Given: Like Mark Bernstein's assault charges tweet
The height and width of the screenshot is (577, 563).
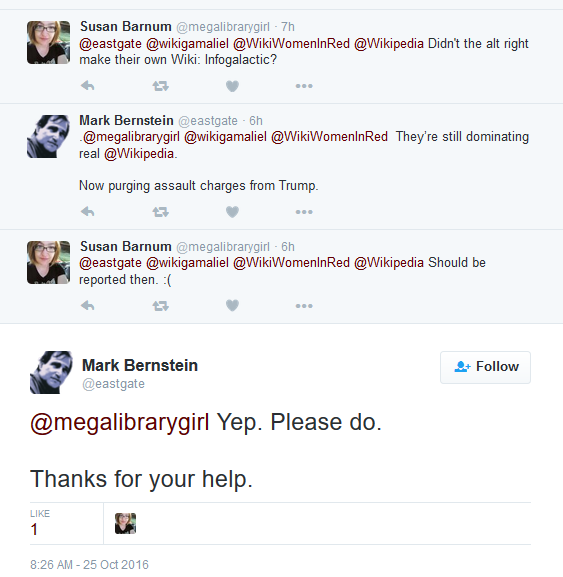Looking at the screenshot, I should pyautogui.click(x=232, y=212).
